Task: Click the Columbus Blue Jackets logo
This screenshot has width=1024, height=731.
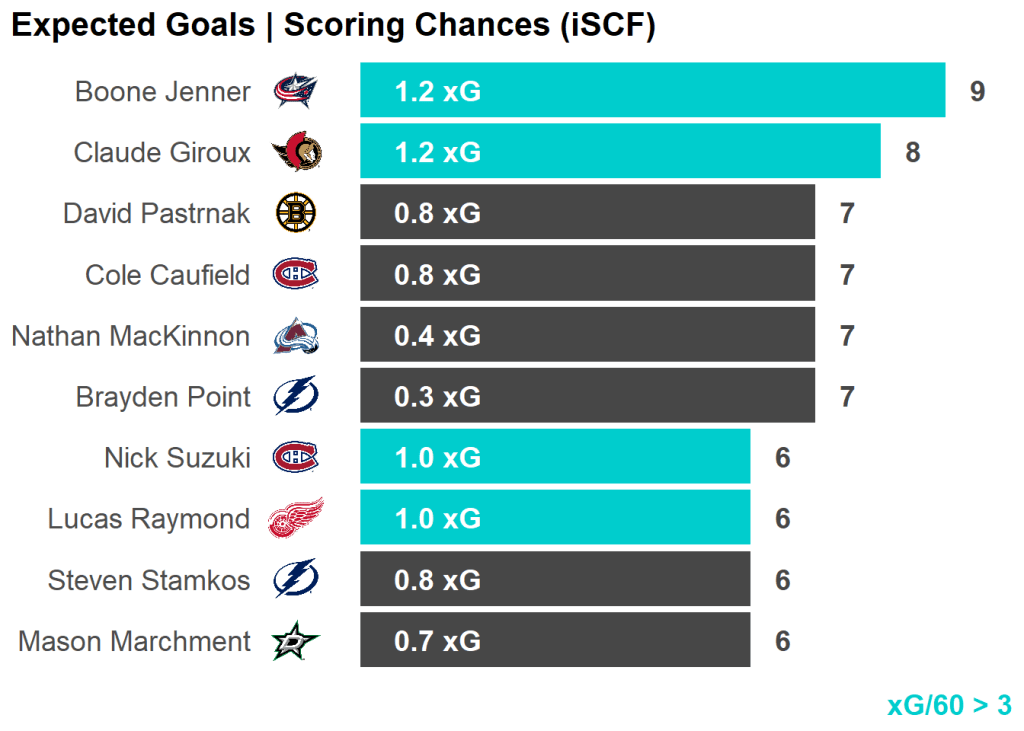Action: [x=296, y=92]
